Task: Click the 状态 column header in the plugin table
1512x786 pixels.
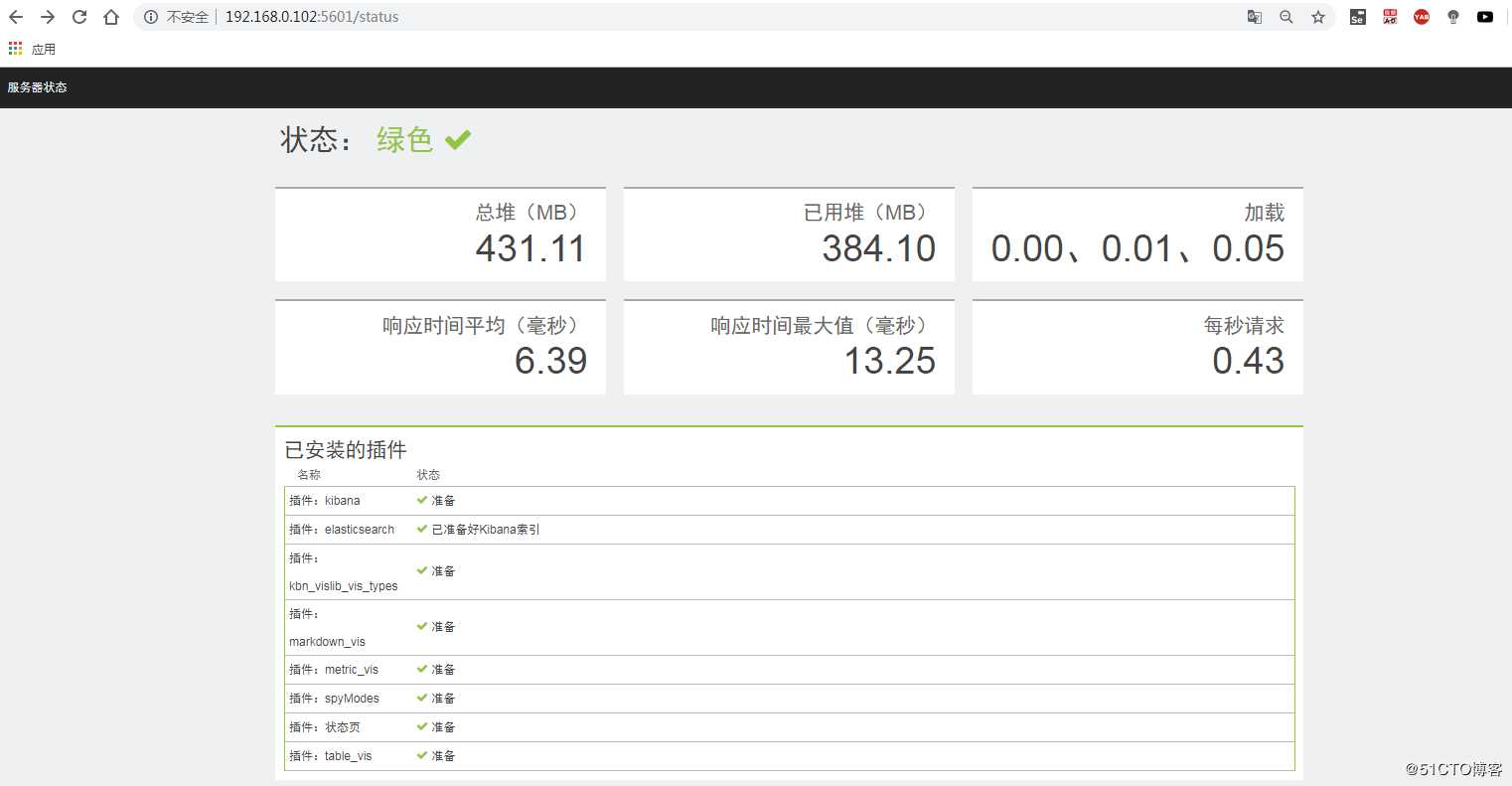Action: pyautogui.click(x=428, y=475)
